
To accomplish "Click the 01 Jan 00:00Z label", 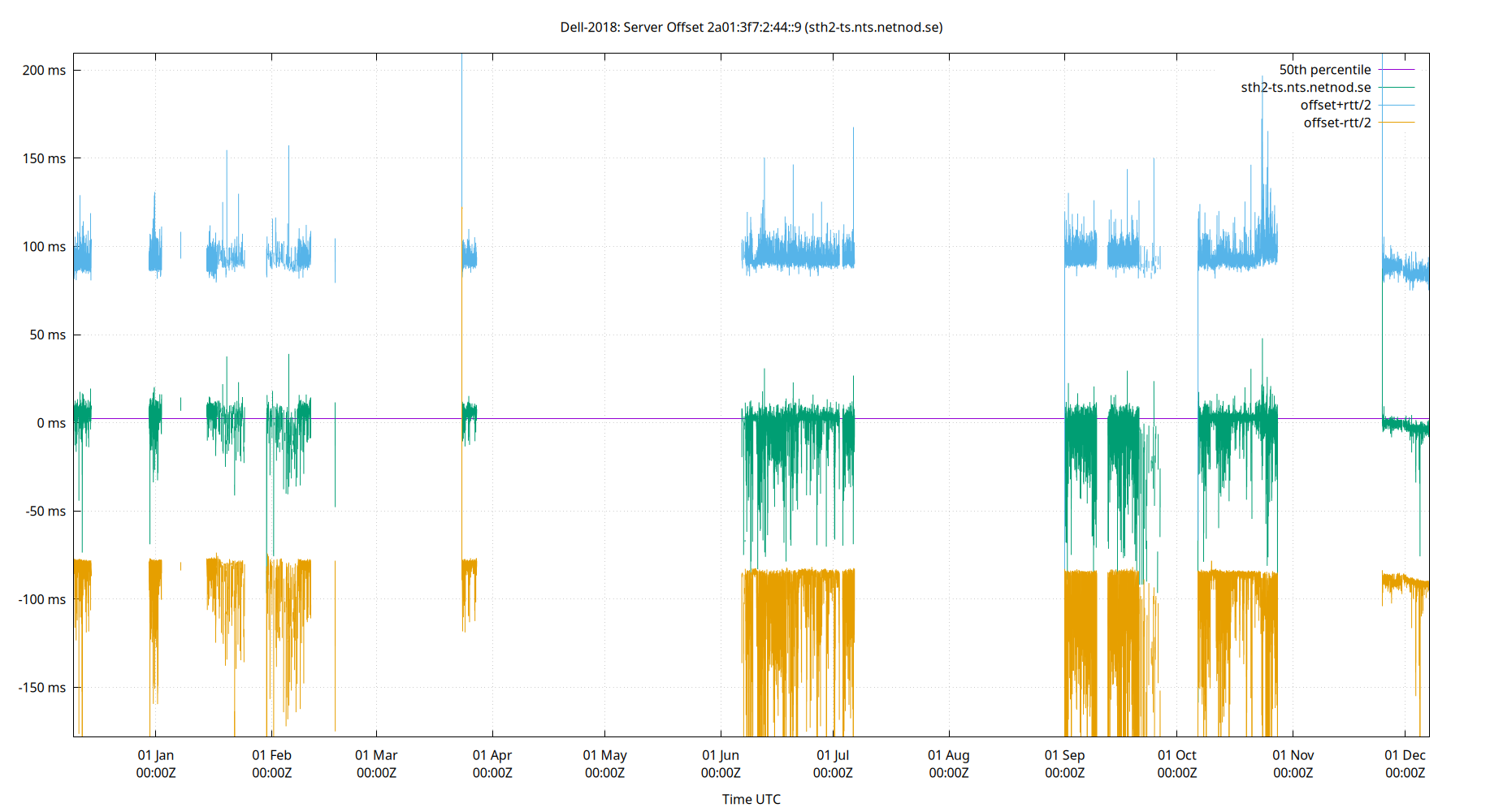I will click(157, 763).
